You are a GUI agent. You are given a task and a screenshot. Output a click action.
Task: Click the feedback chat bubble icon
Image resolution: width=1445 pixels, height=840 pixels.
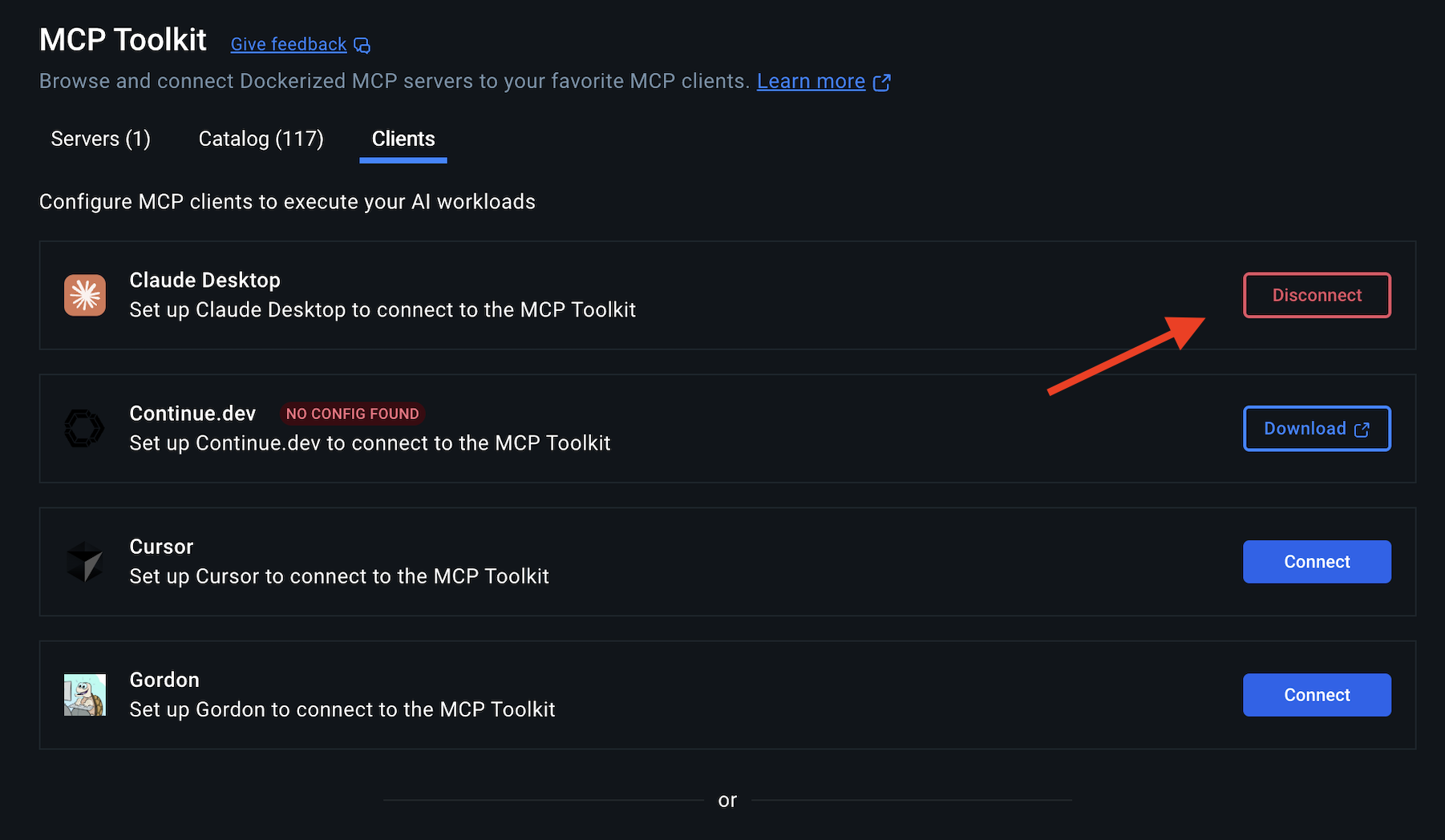[x=362, y=46]
